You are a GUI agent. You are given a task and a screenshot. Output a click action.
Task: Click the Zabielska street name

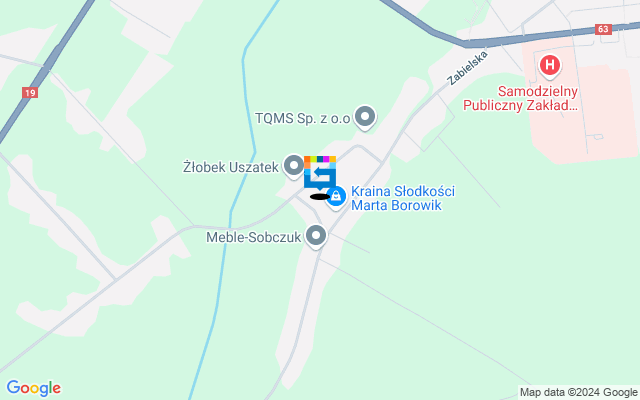point(467,68)
